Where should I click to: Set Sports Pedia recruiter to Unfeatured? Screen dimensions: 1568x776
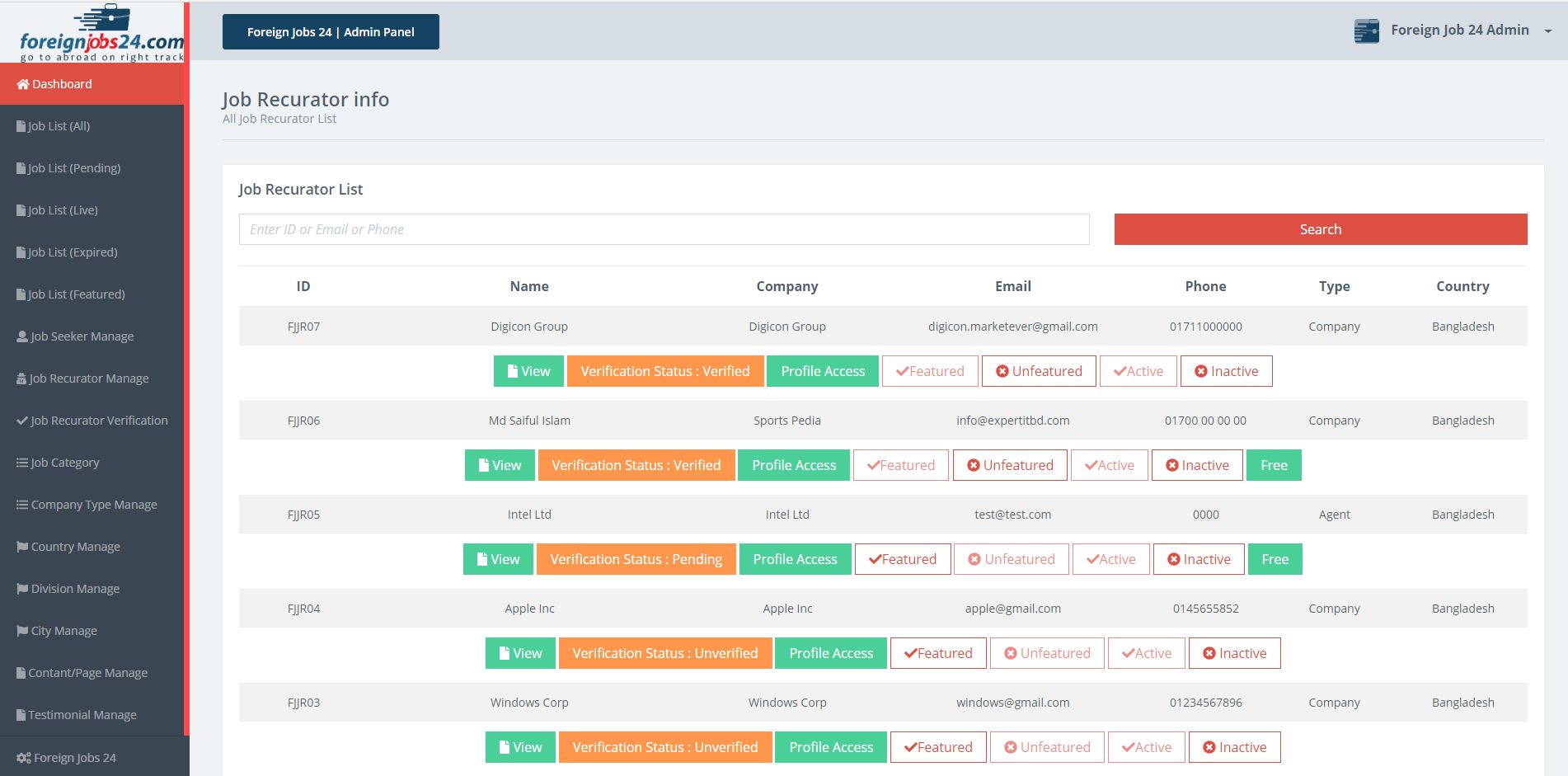point(1010,465)
